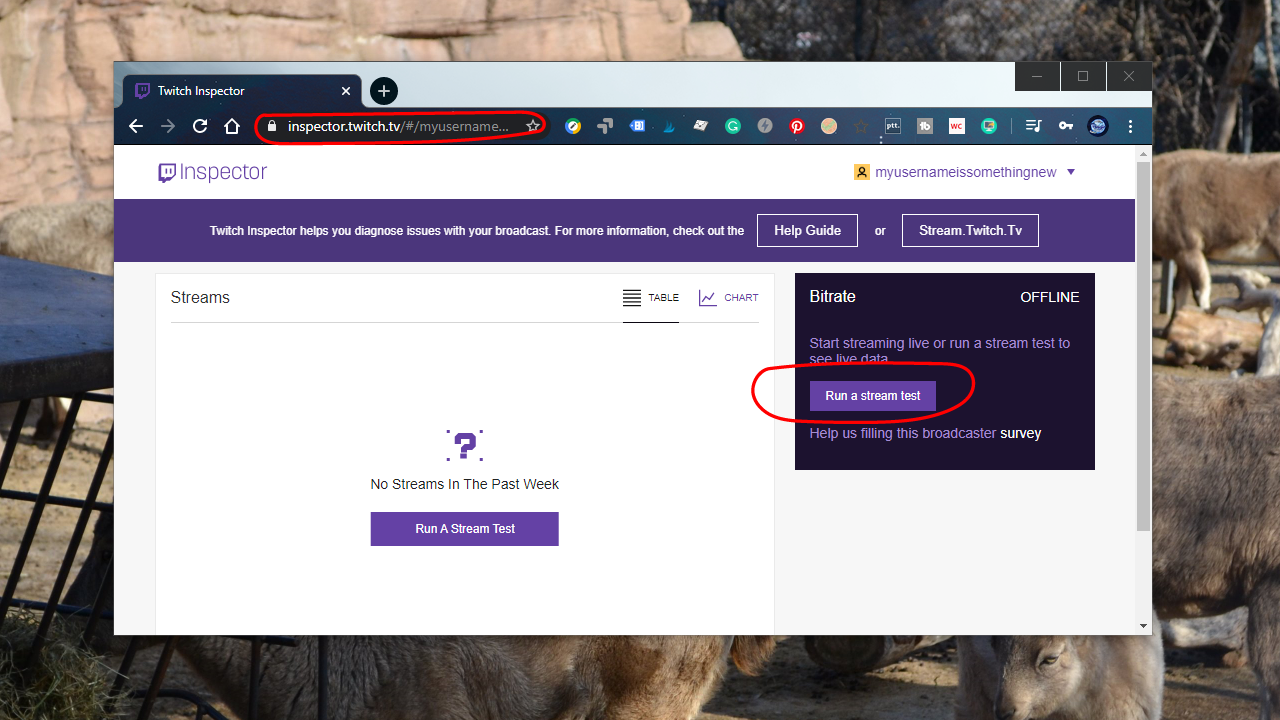1280x720 pixels.
Task: Click the faded star extension icon
Action: (x=861, y=126)
